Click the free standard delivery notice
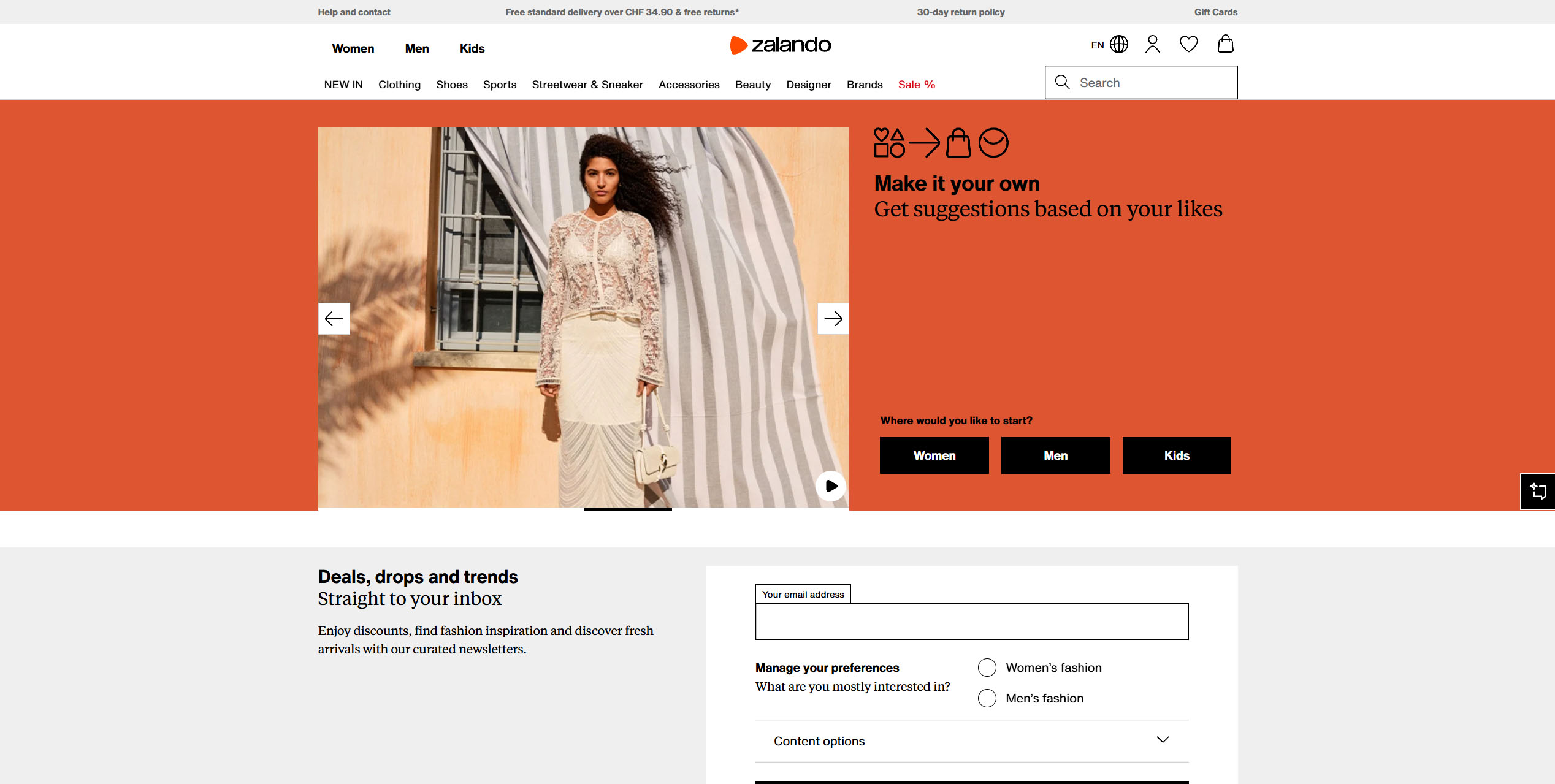The image size is (1555, 784). [622, 12]
